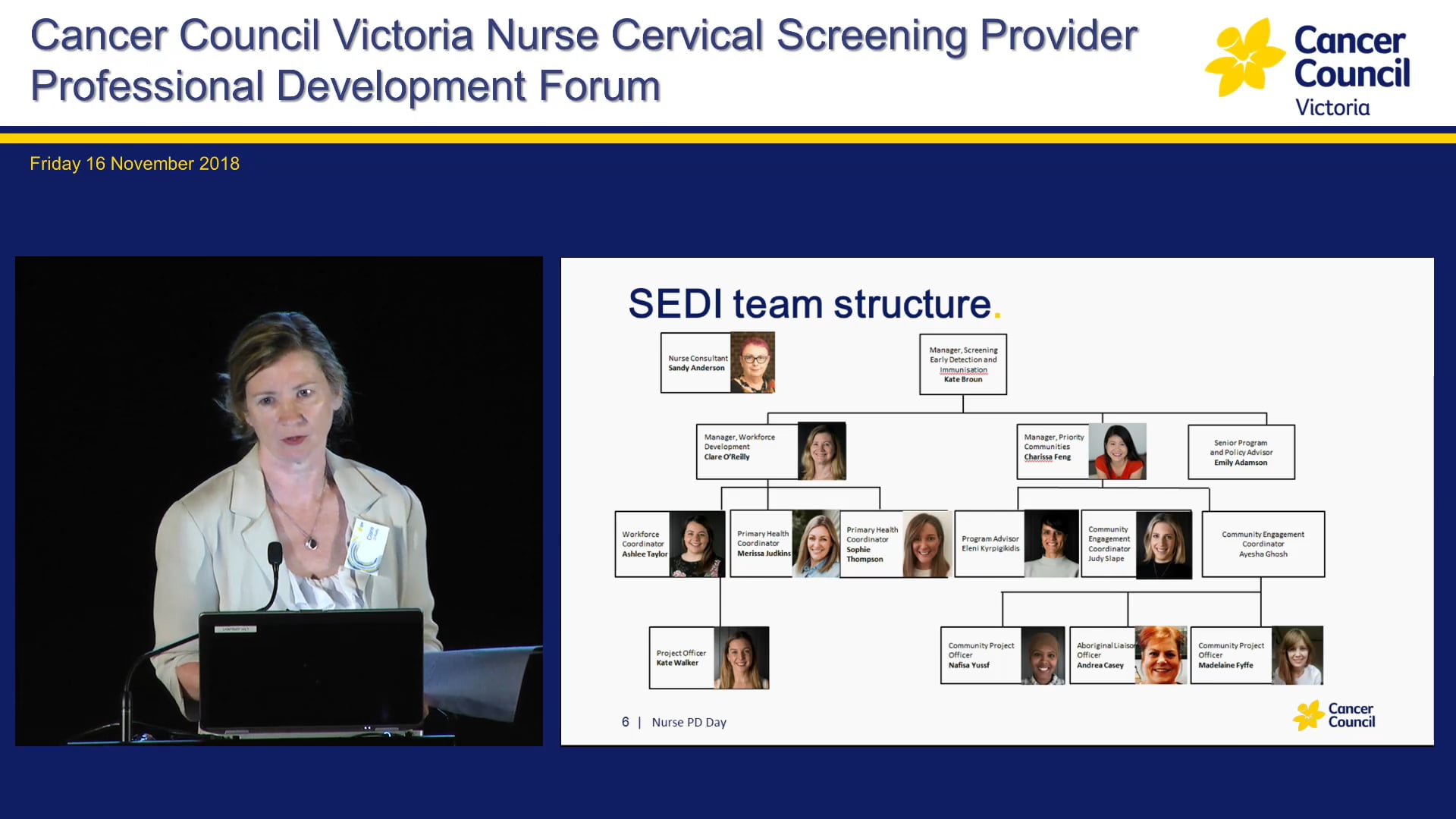Viewport: 1456px width, 819px height.
Task: Click the Friday 16 November 2018 date text
Action: pos(134,163)
